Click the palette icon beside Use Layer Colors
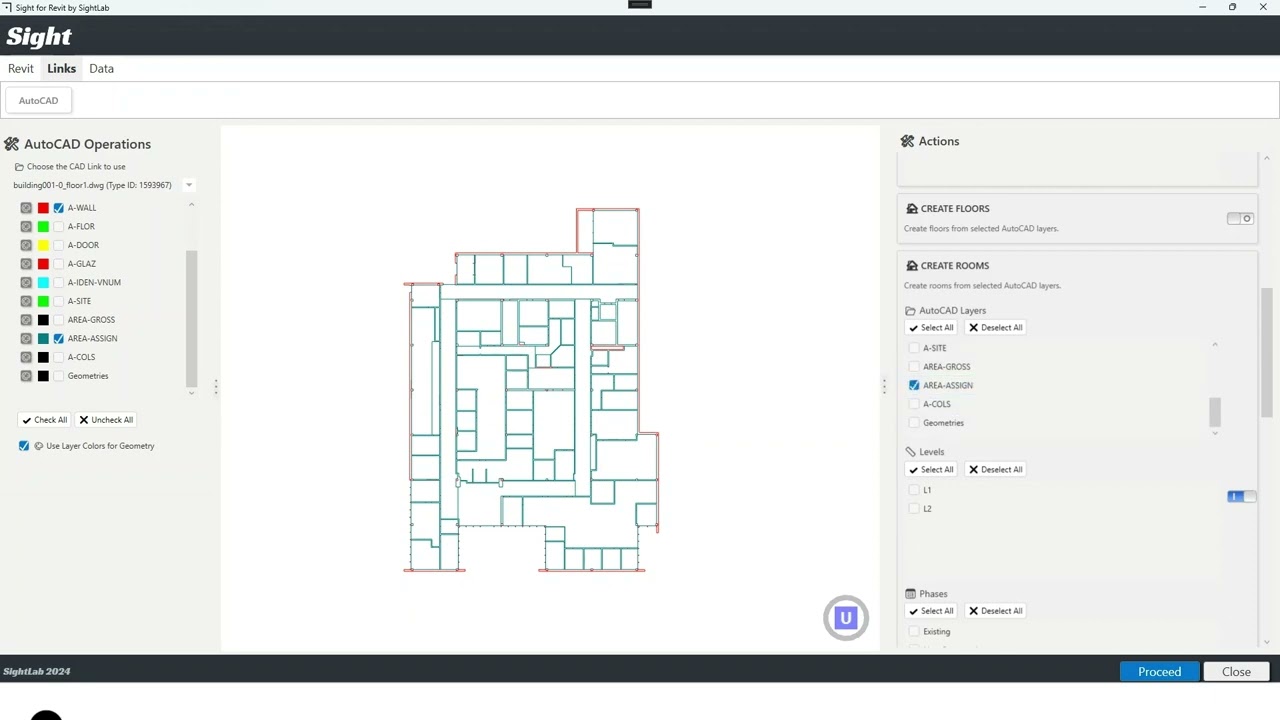The image size is (1280, 720). point(39,446)
